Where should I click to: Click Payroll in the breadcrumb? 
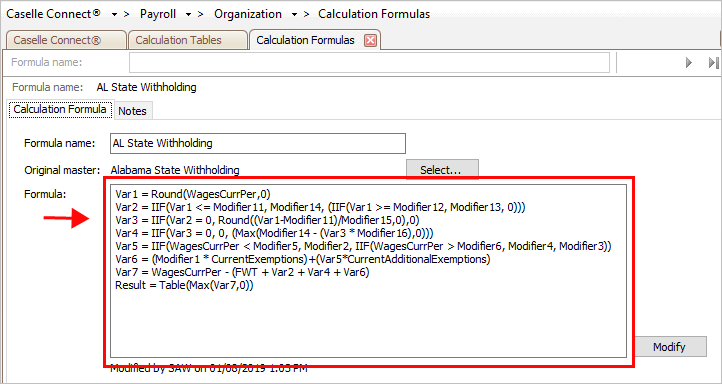pyautogui.click(x=158, y=14)
